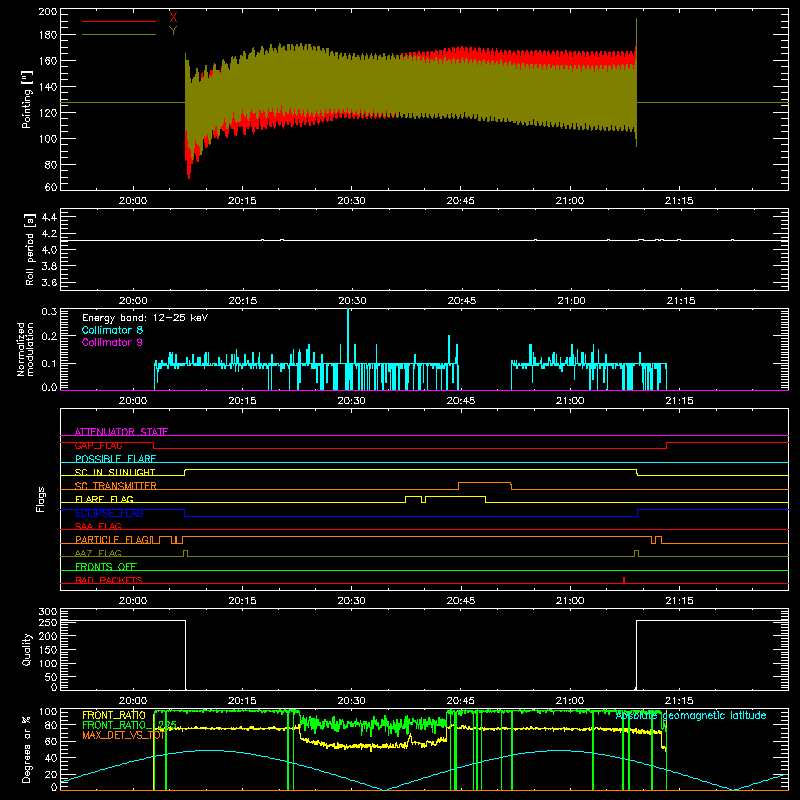Click the 60 tick label on Pointing axis
The height and width of the screenshot is (800, 800).
pyautogui.click(x=51, y=187)
